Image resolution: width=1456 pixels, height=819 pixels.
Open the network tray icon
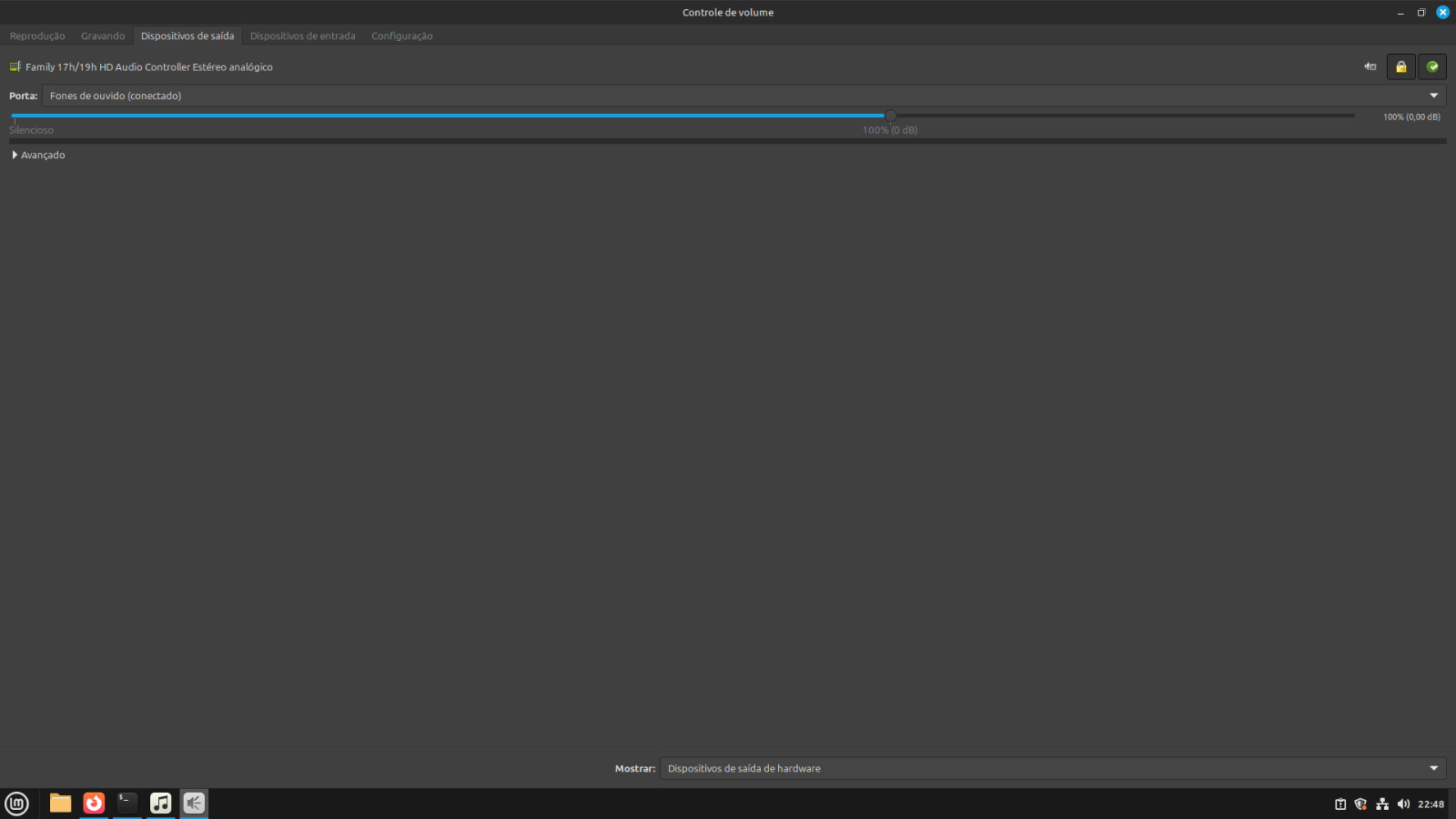[1382, 804]
